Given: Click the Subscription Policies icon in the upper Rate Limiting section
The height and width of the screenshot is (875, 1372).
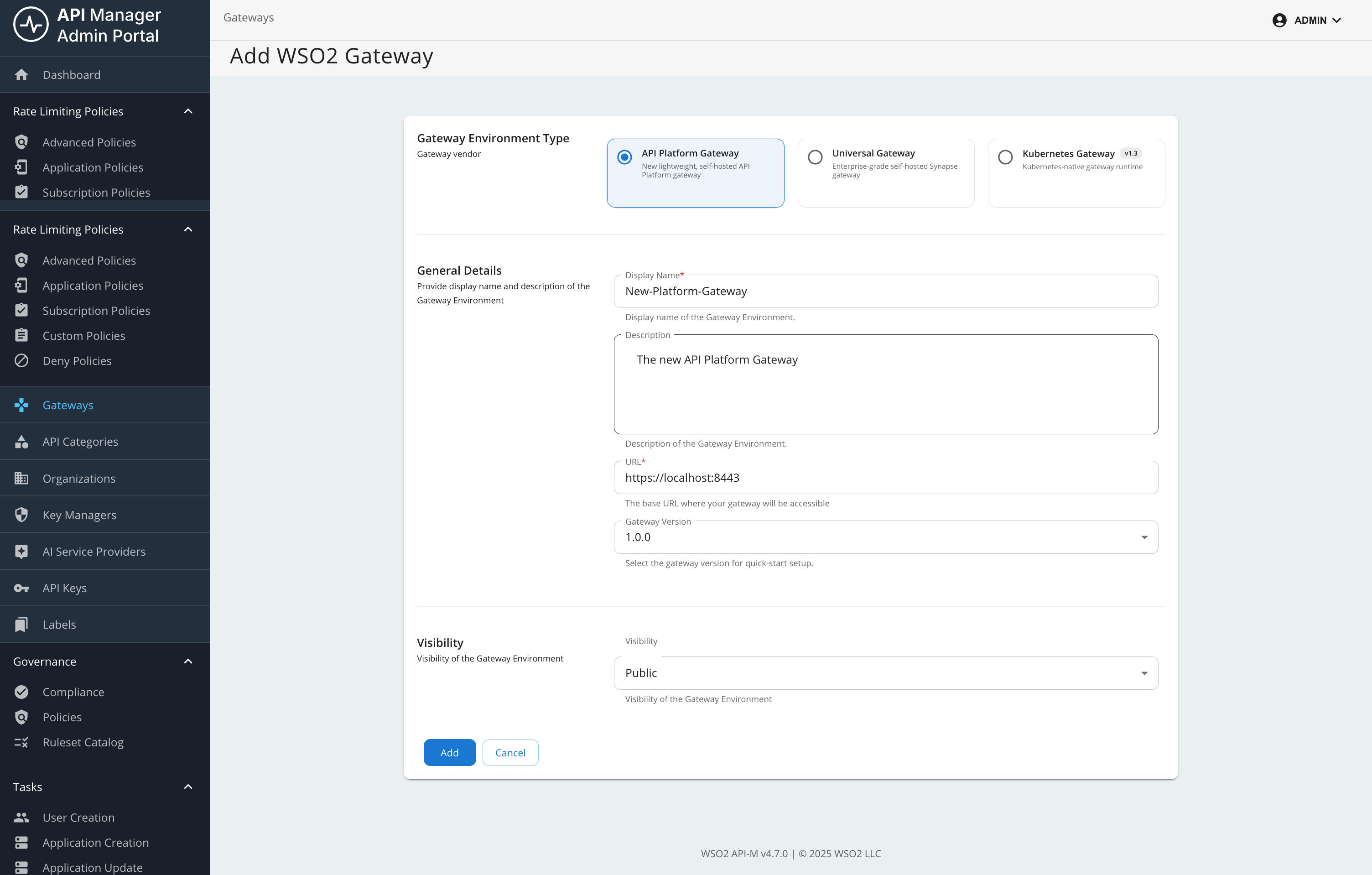Looking at the screenshot, I should click(21, 192).
